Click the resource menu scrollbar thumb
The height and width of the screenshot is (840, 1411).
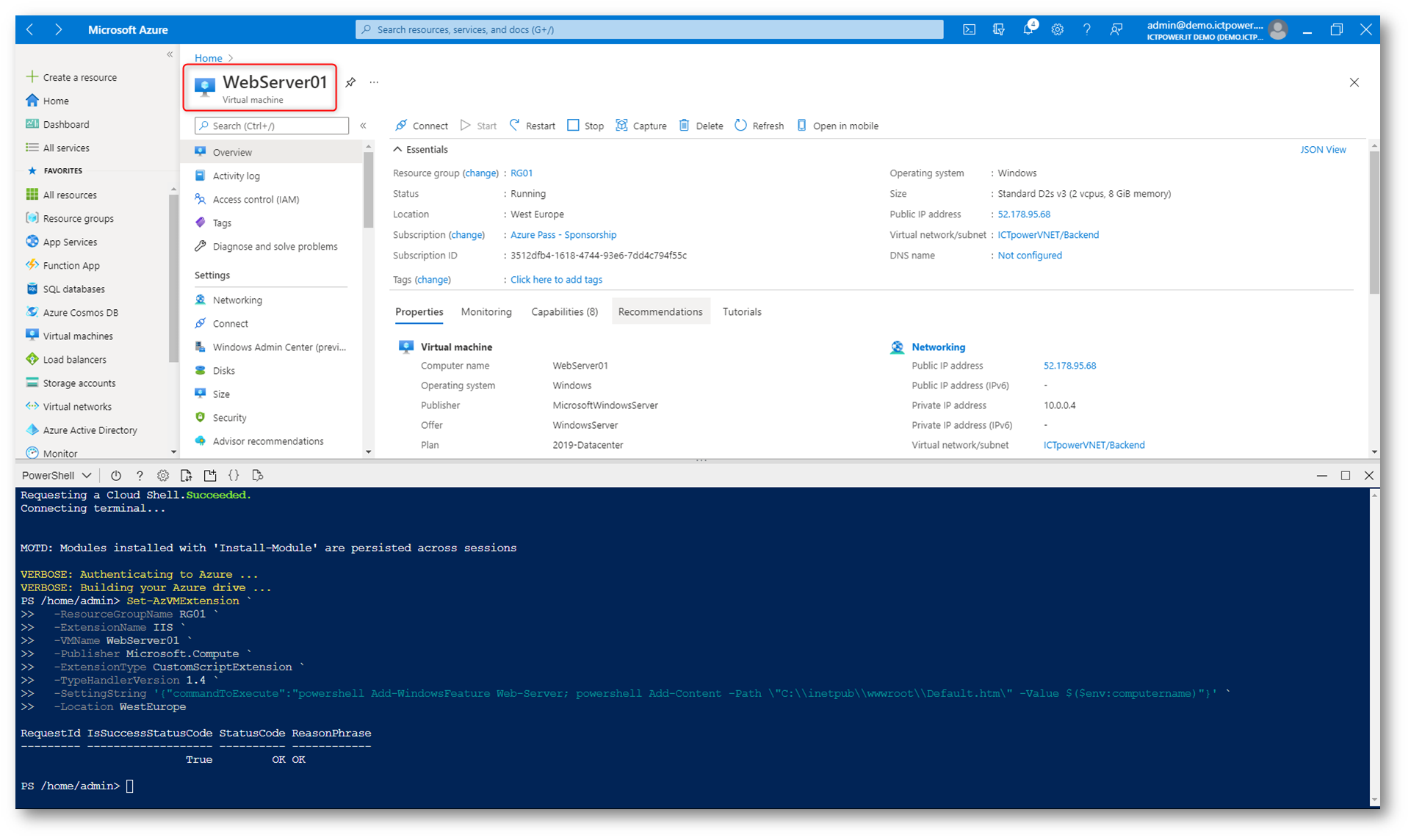click(x=368, y=190)
